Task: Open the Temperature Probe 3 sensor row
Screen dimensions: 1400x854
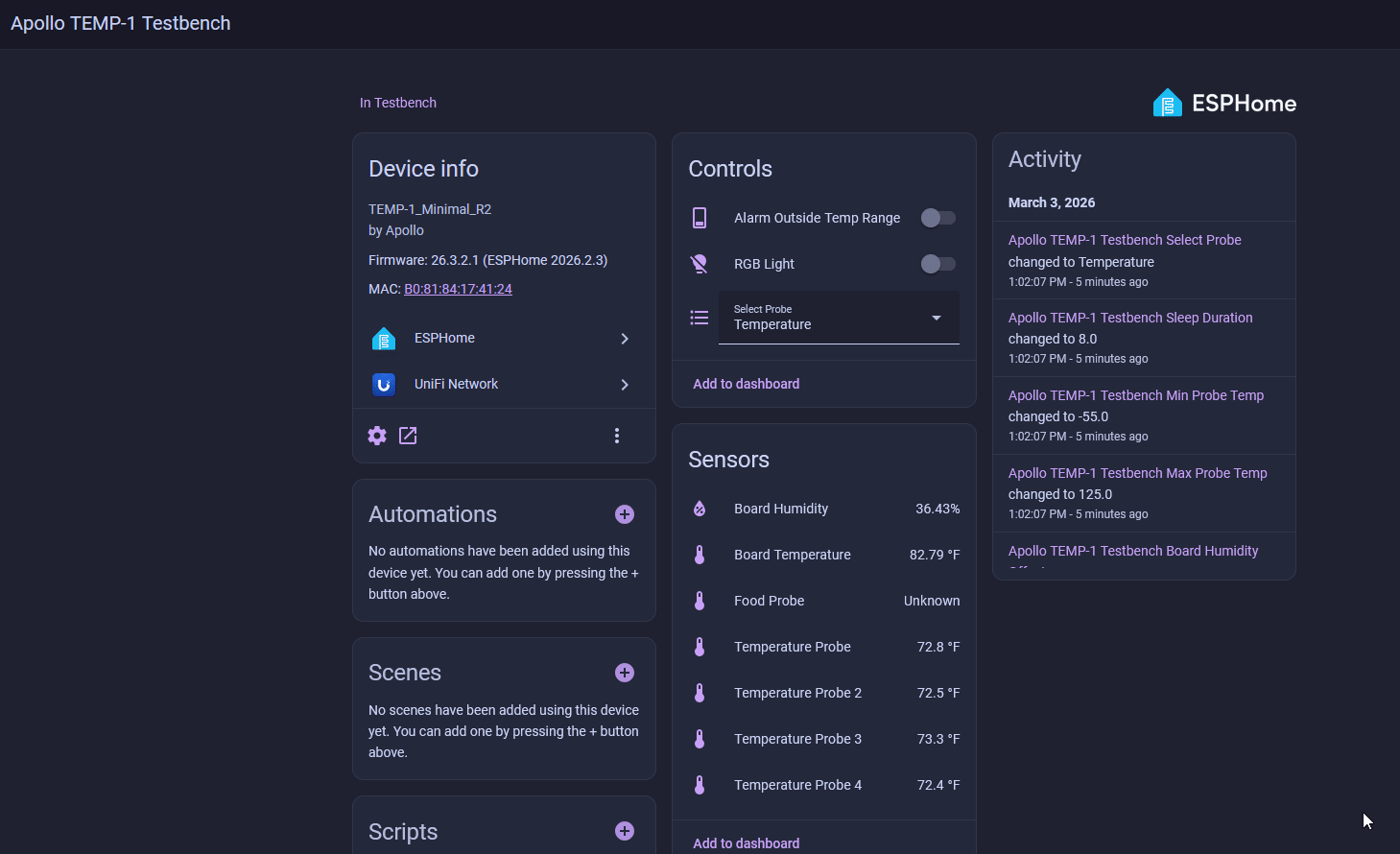Action: coord(823,739)
